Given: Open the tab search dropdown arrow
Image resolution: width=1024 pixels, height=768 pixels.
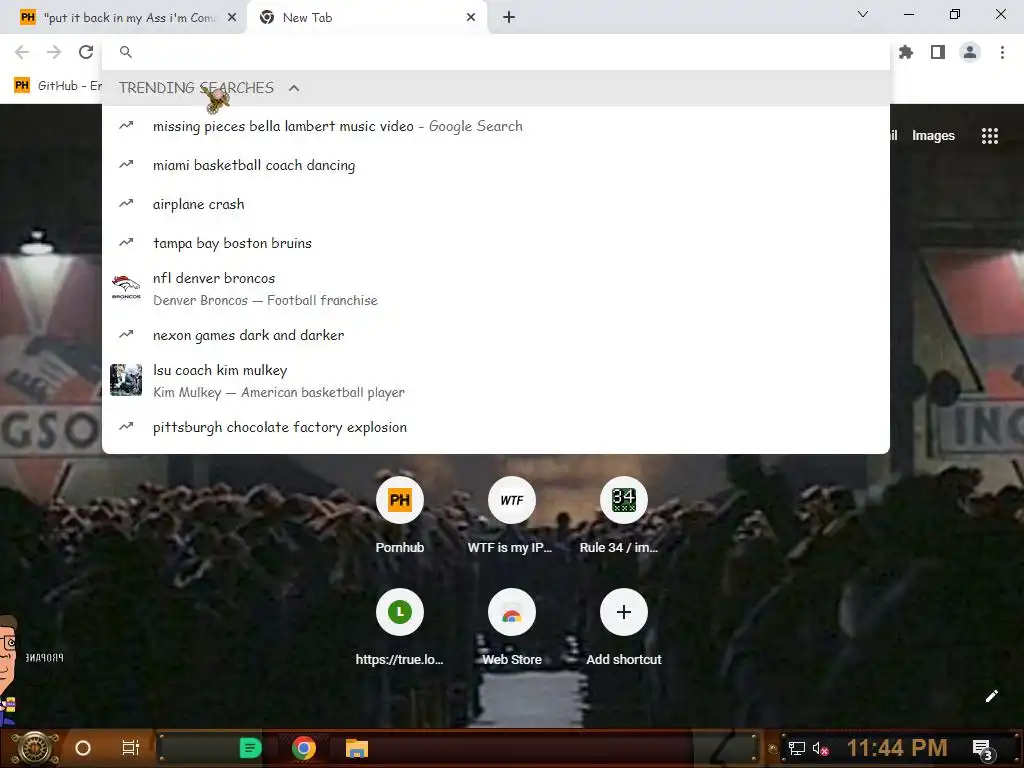Looking at the screenshot, I should coord(863,14).
